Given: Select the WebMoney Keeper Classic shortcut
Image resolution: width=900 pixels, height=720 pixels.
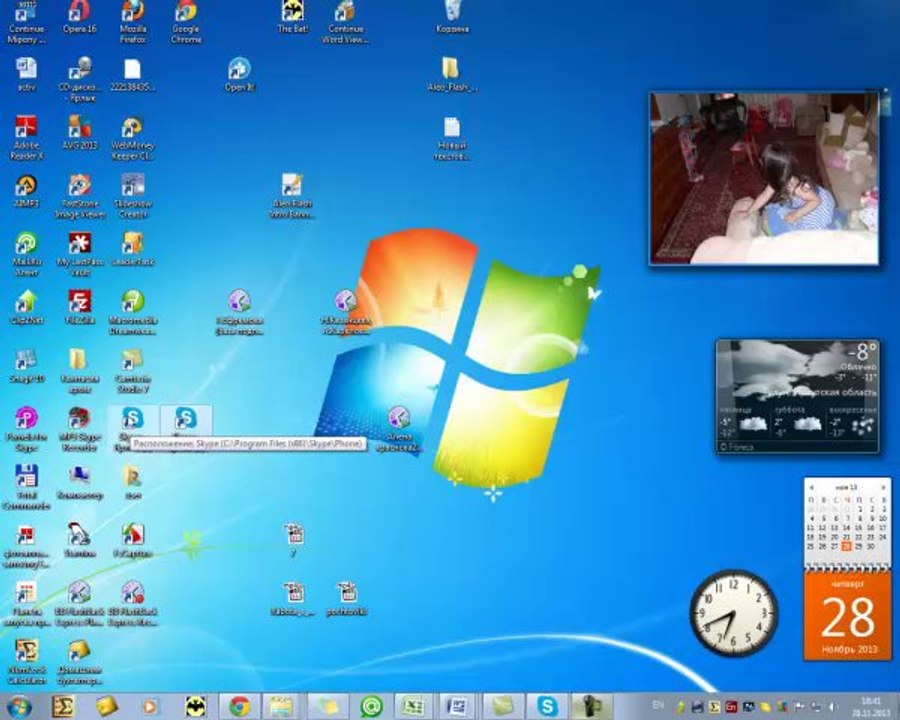Looking at the screenshot, I should pos(133,138).
